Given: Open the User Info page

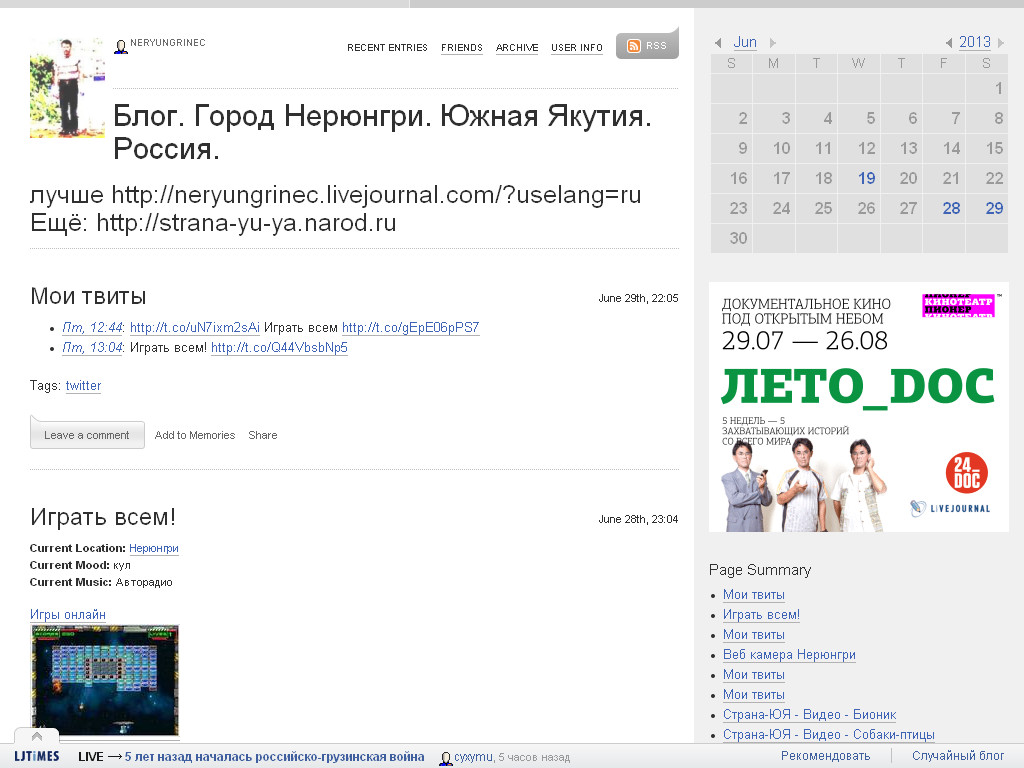Looking at the screenshot, I should (577, 48).
